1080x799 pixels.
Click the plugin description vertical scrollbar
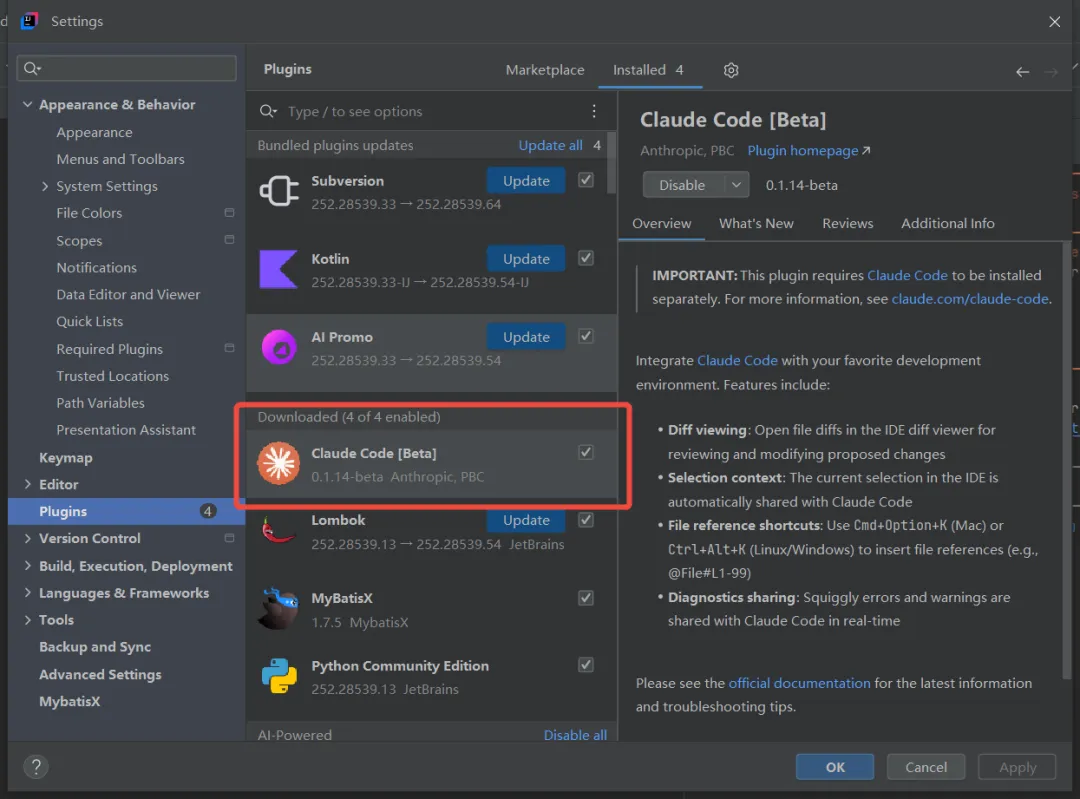point(1067,460)
